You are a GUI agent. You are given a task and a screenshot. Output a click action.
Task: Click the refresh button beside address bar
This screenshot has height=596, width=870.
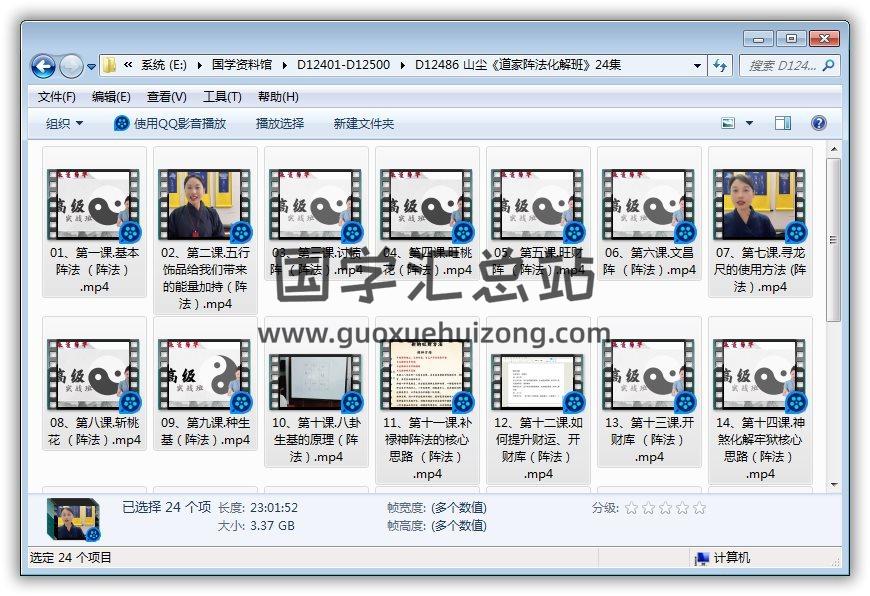click(x=720, y=65)
